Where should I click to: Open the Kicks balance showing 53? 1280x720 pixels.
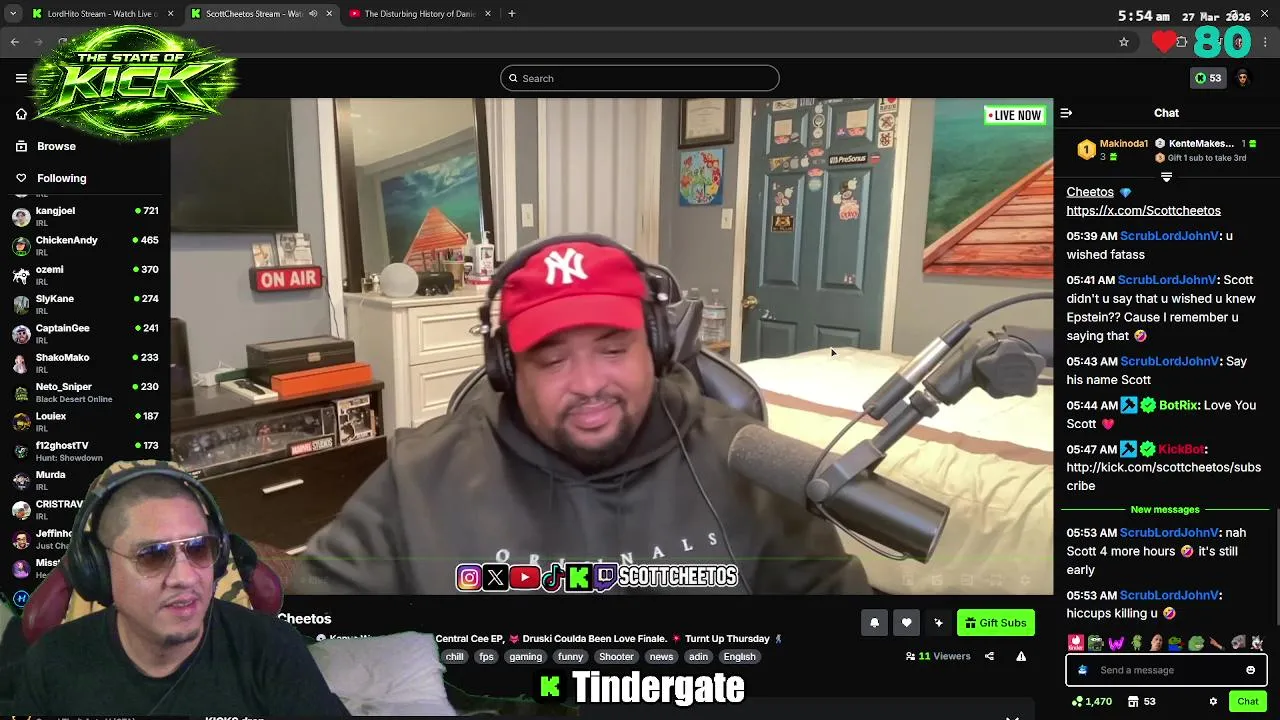(x=1208, y=78)
